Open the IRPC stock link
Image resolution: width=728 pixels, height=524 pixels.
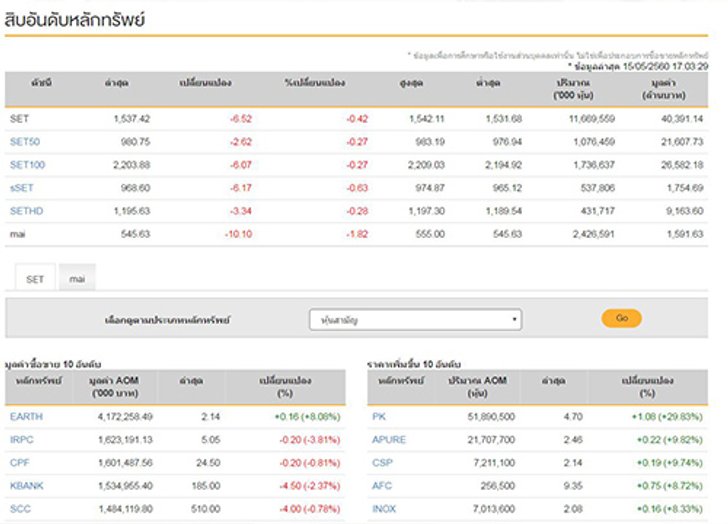click(22, 440)
